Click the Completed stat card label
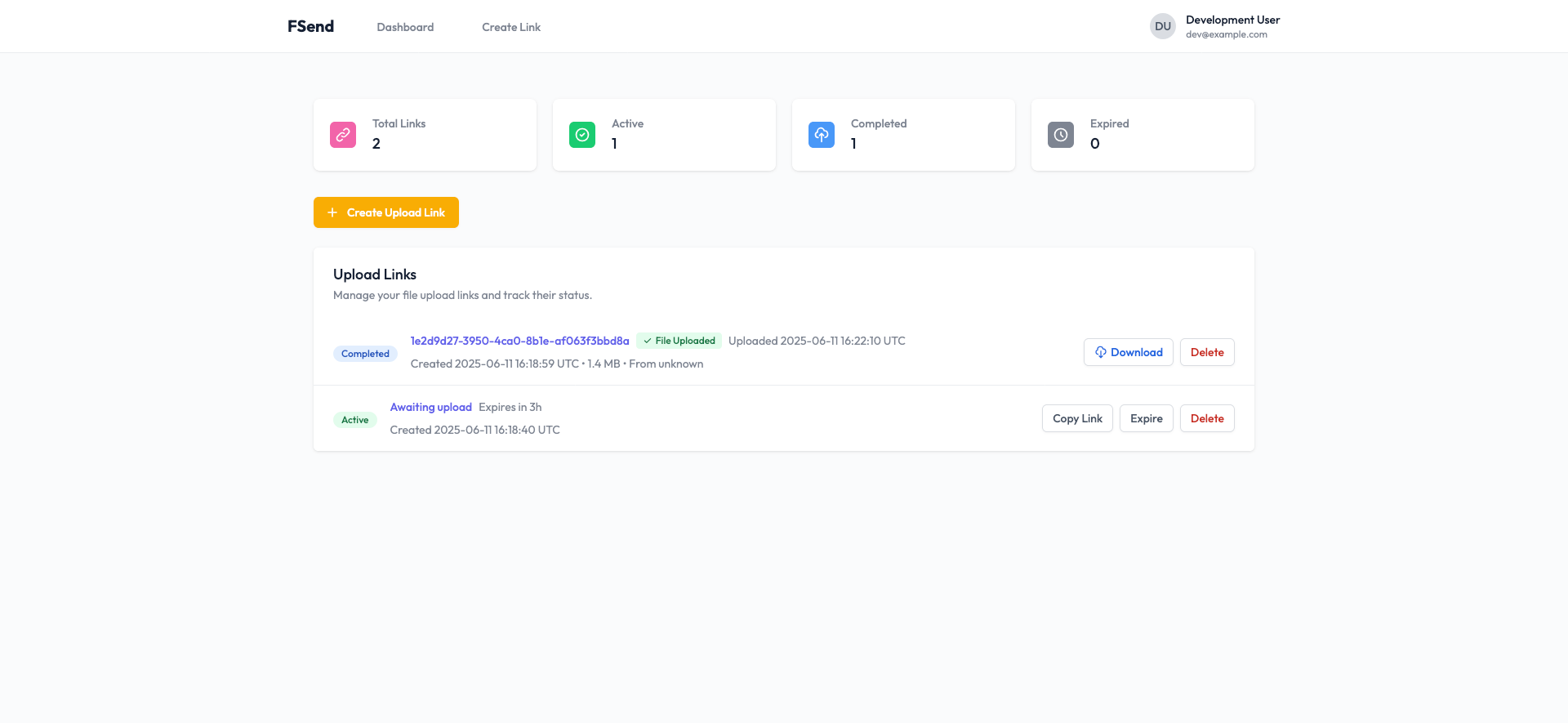The width and height of the screenshot is (1568, 723). coord(879,123)
